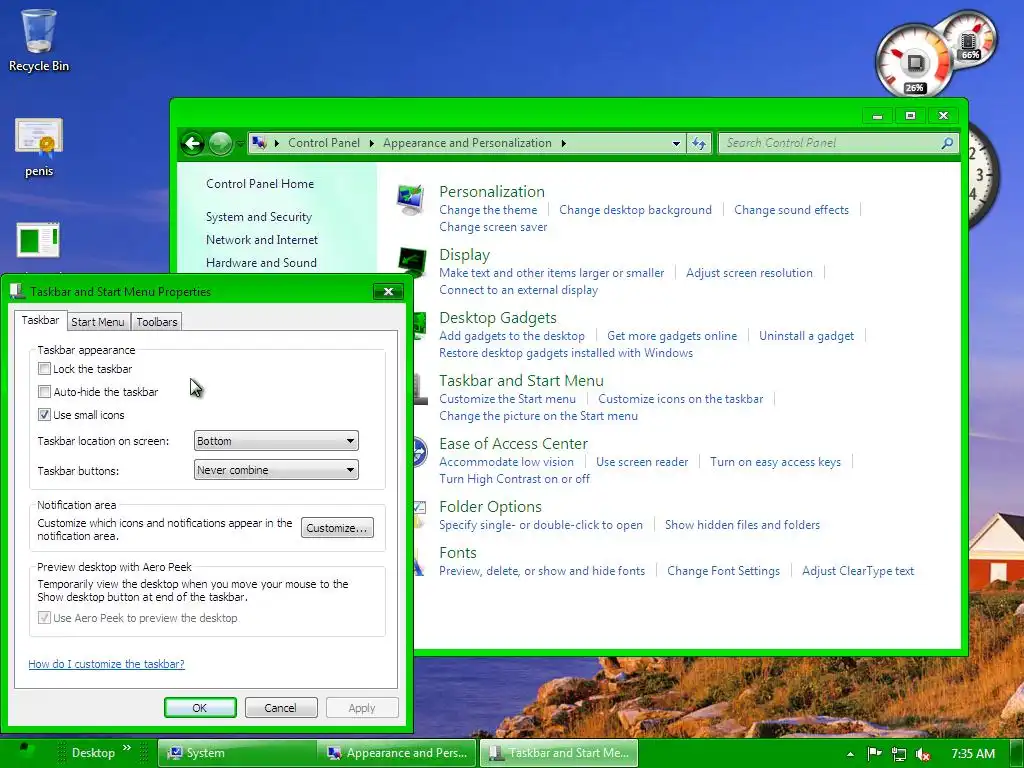Open Taskbar buttons Never combine dropdown
This screenshot has height=768, width=1024.
276,470
